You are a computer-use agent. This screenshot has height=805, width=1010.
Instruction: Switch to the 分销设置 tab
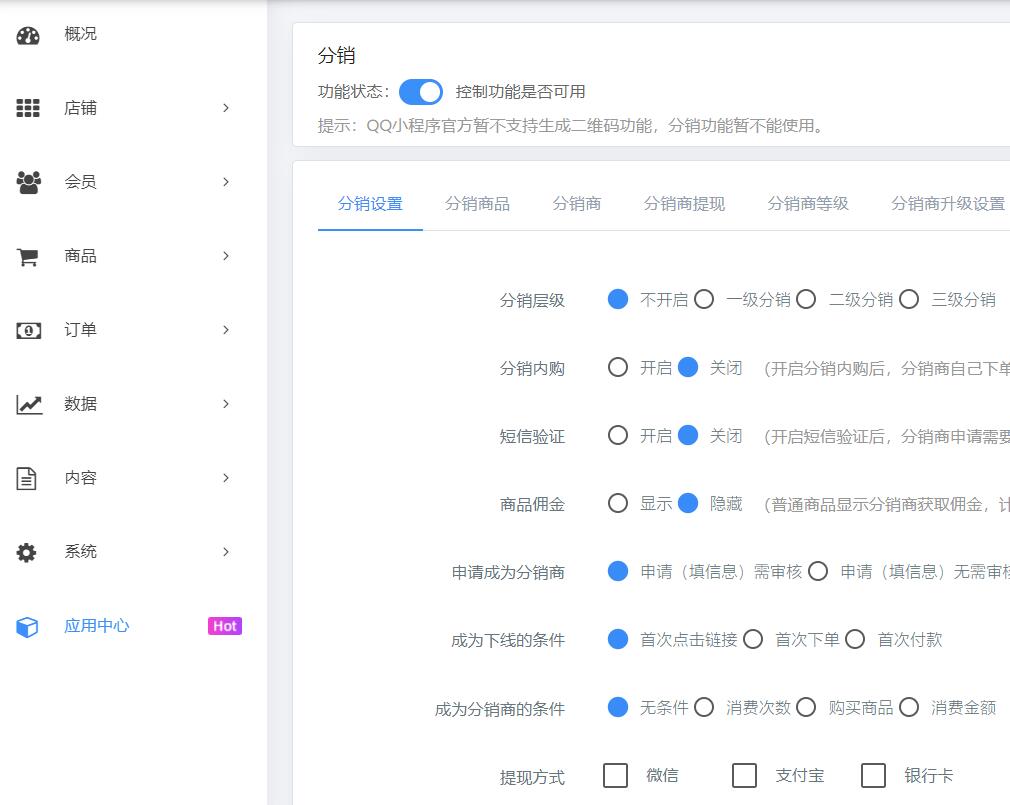pos(370,204)
